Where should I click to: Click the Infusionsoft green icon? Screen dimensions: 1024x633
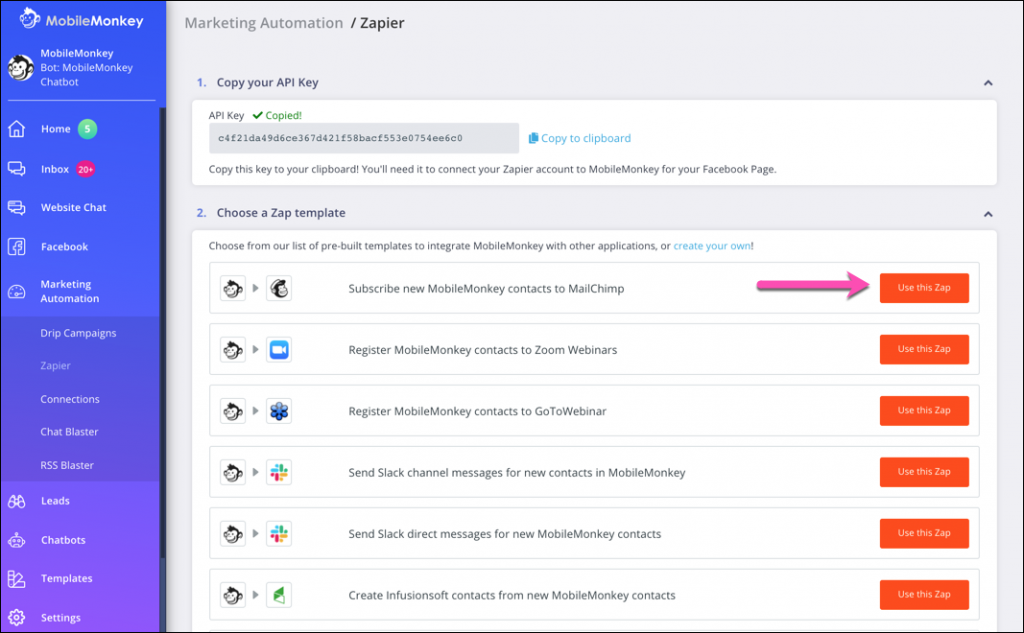pos(279,595)
